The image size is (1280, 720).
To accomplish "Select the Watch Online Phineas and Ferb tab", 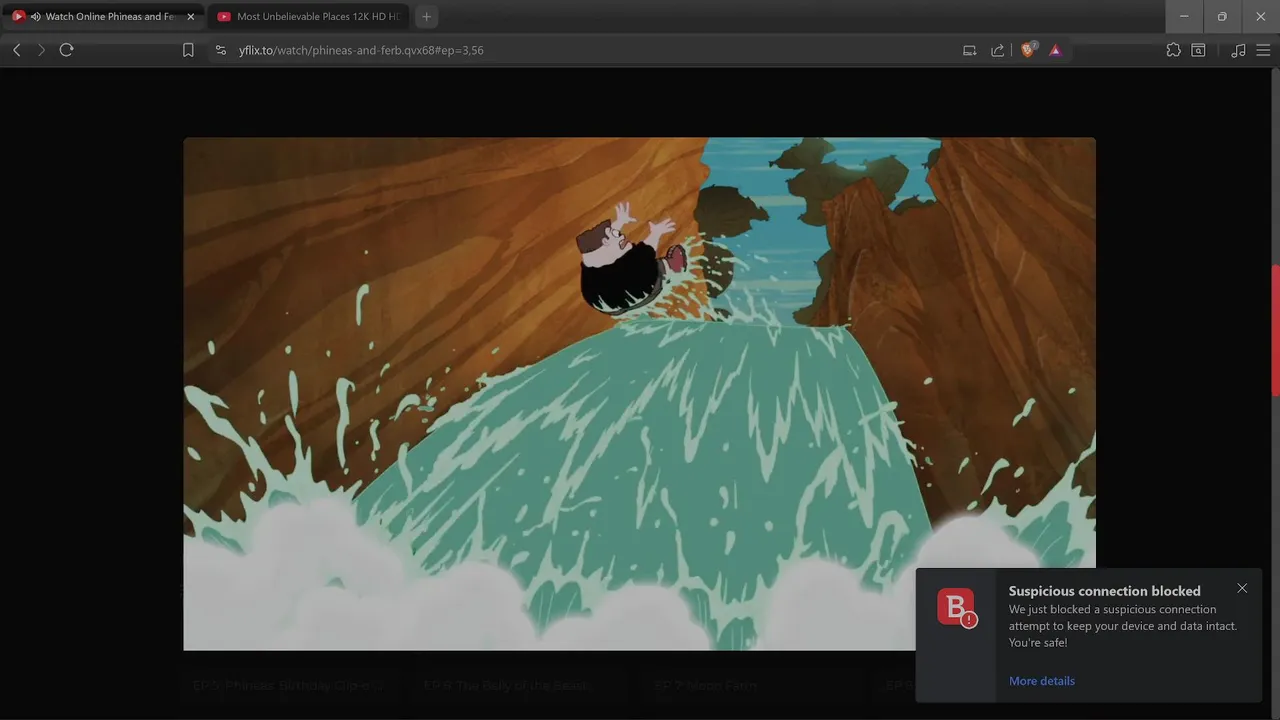I will (x=103, y=17).
